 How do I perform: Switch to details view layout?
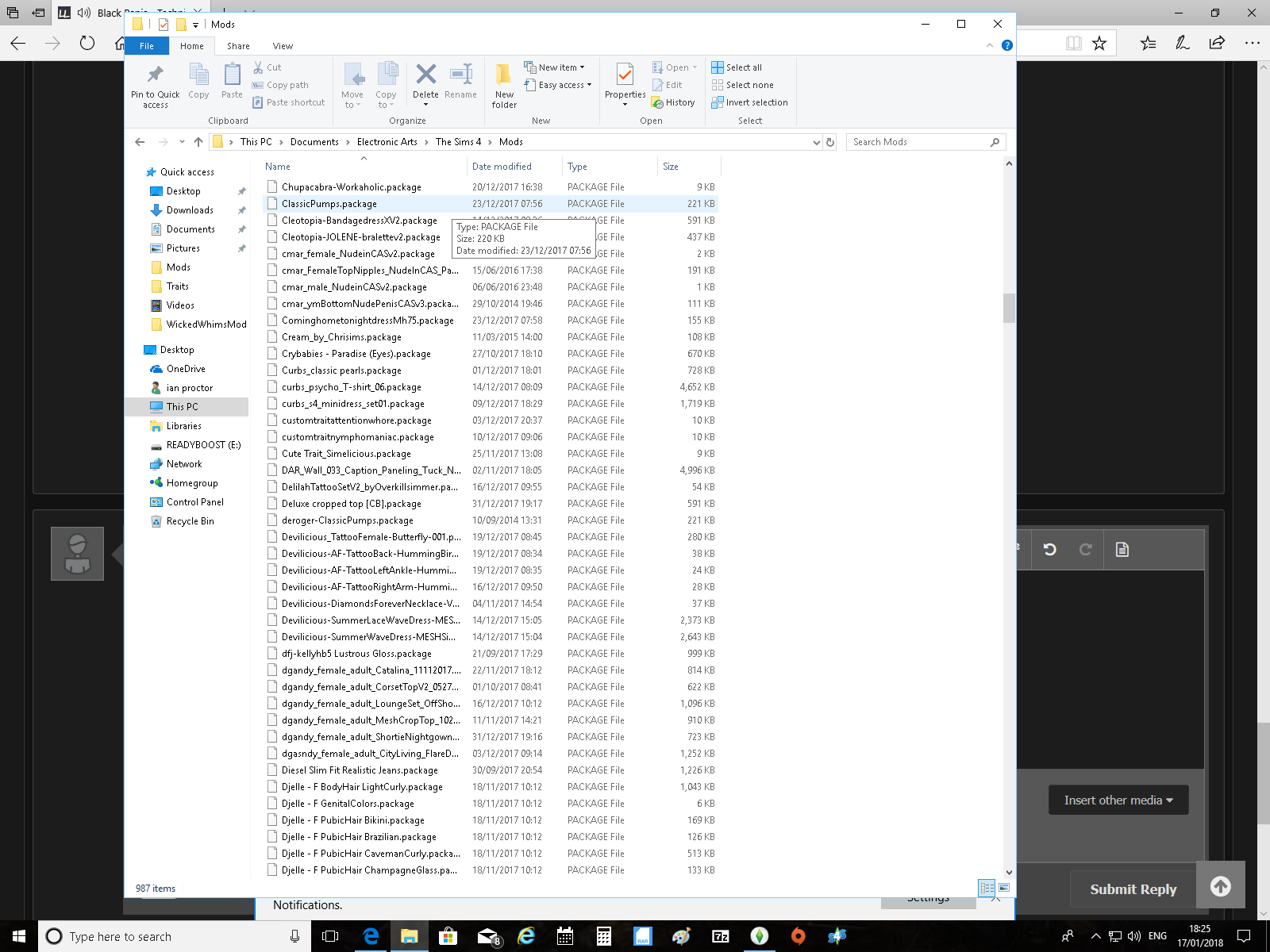pos(987,888)
